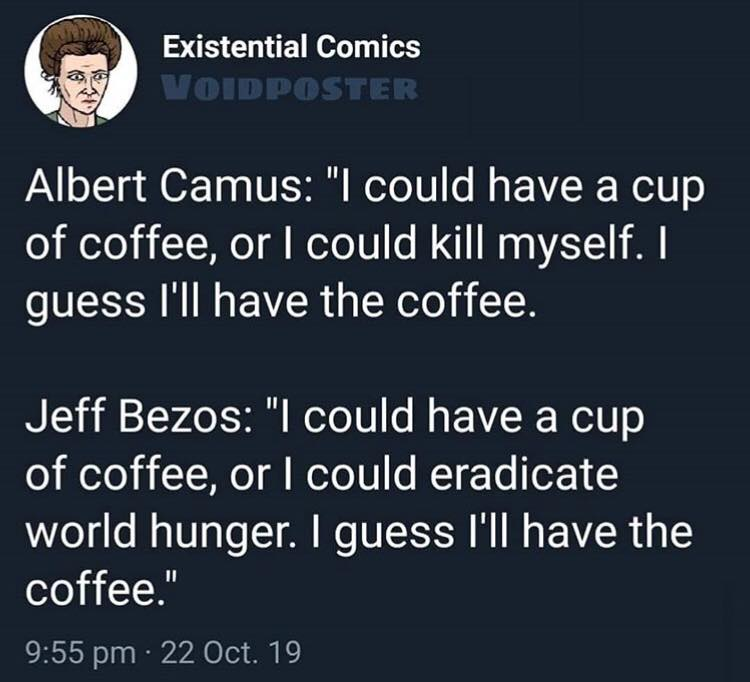Open the 9:55 pm timestamp
750x682 pixels.
[x=80, y=653]
